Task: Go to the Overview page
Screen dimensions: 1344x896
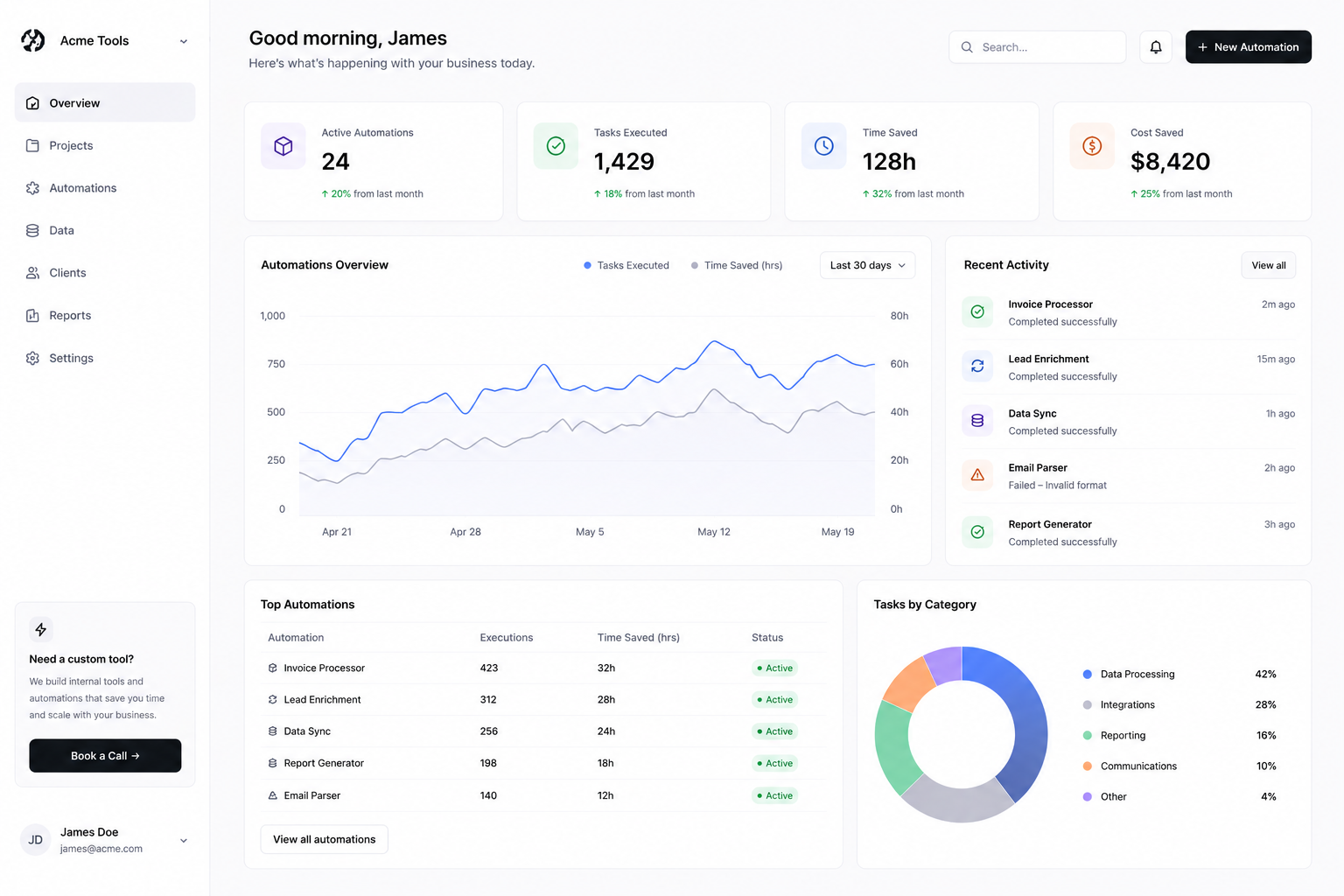Action: 105,103
